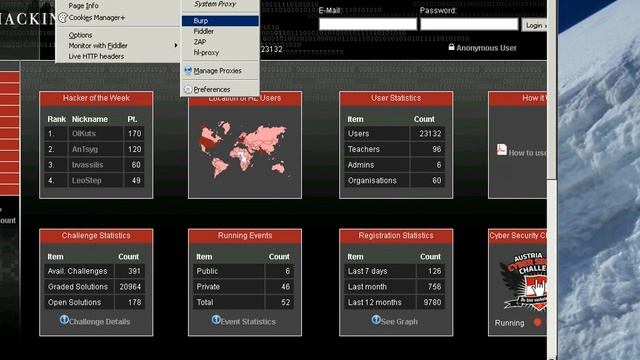Click the Manage Proxies icon

188,70
